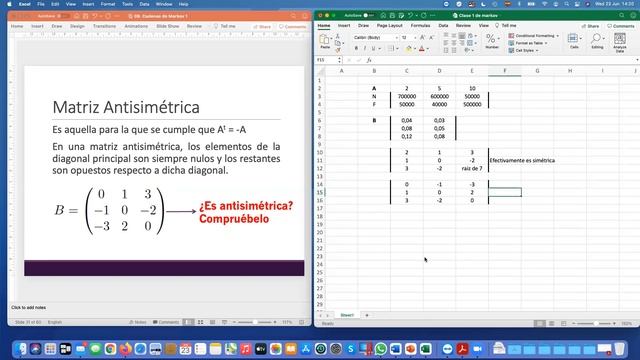This screenshot has width=640, height=360.
Task: Click the Cut scissors icon in Excel
Action: (338, 36)
